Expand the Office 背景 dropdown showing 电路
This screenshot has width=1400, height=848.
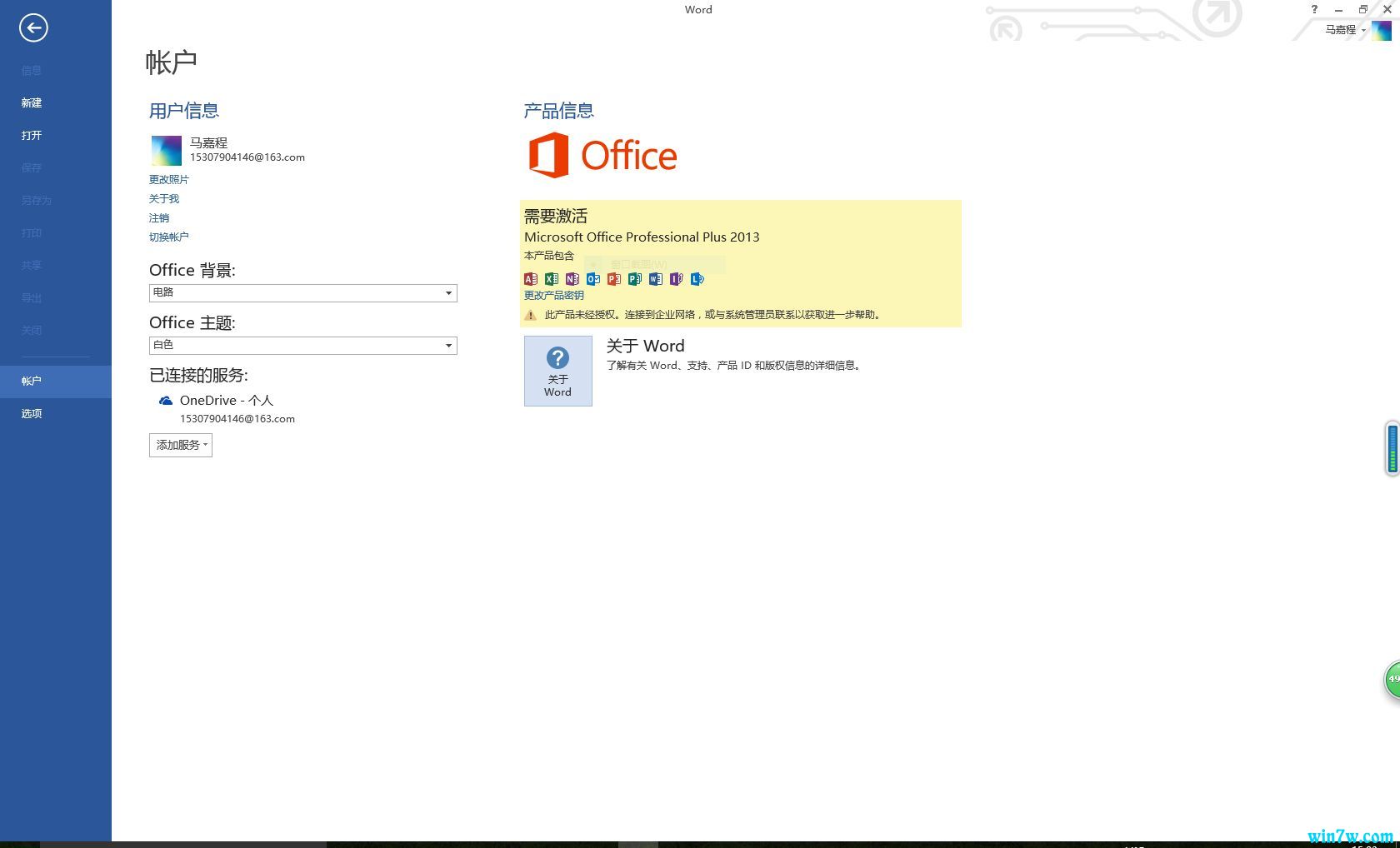click(303, 293)
